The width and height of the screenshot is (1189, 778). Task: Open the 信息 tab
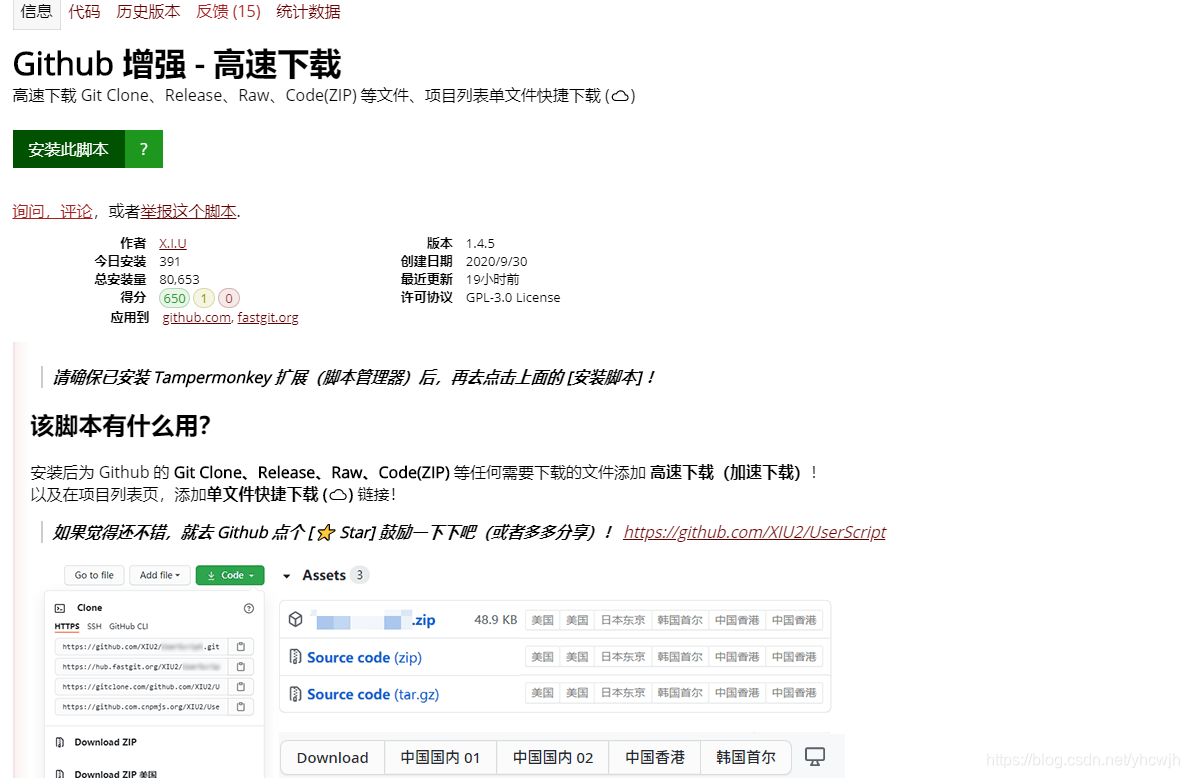(x=36, y=12)
